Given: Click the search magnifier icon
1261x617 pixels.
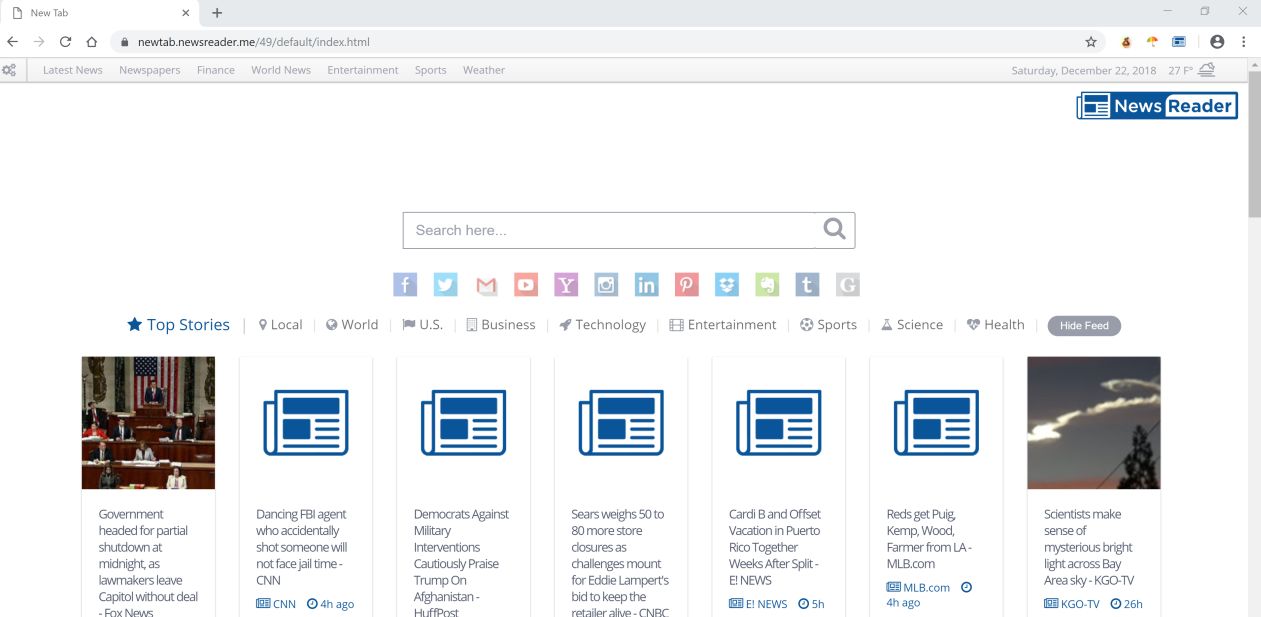Looking at the screenshot, I should [x=834, y=230].
